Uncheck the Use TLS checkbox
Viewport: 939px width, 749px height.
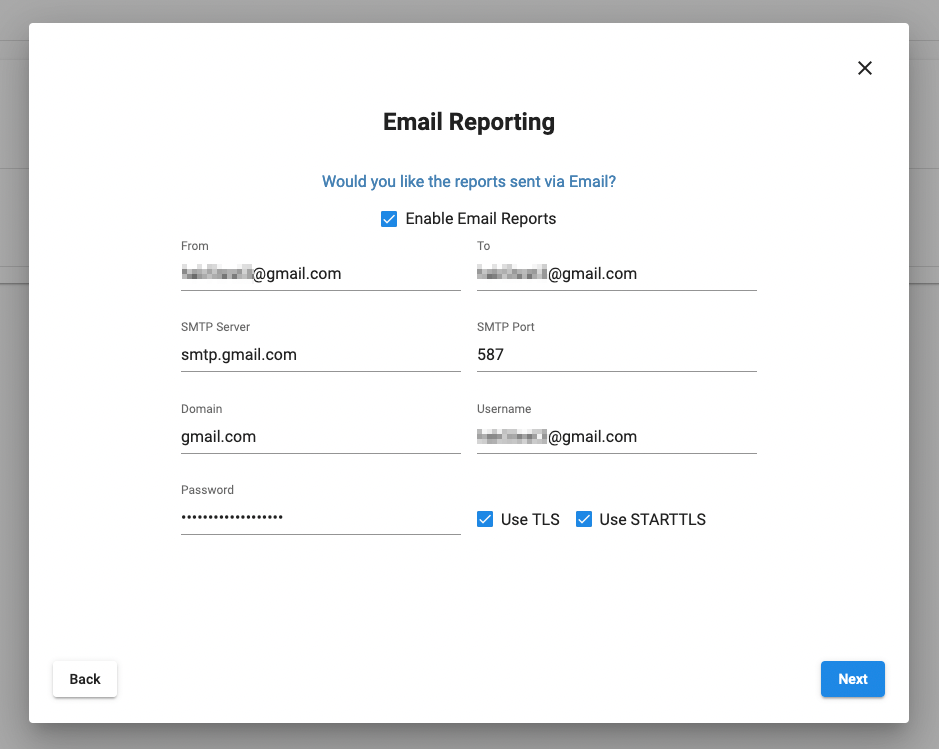point(485,519)
